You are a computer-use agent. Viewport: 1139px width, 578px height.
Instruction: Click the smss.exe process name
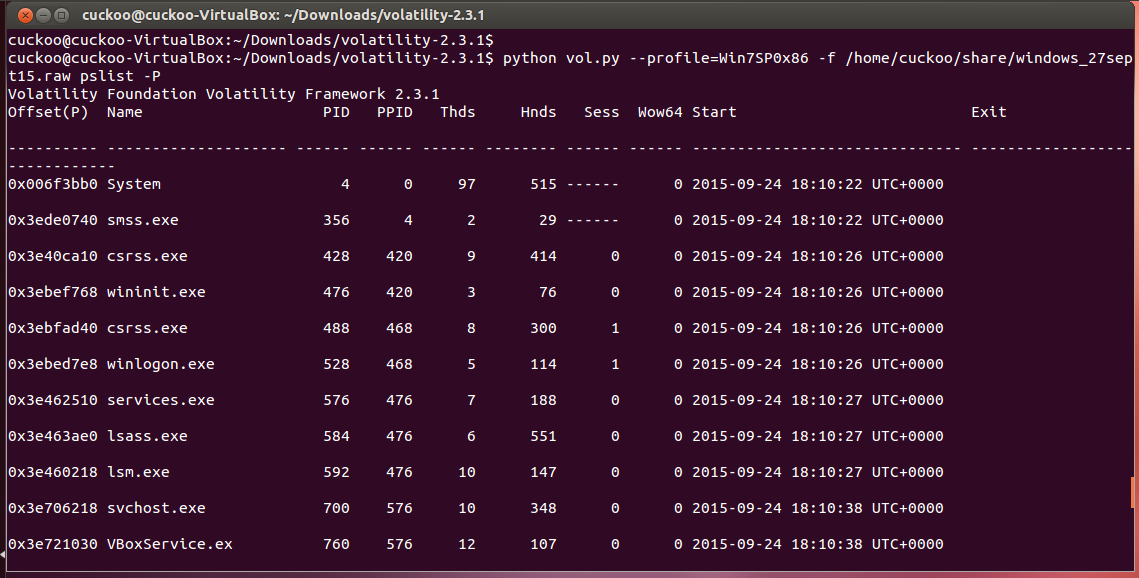[143, 220]
